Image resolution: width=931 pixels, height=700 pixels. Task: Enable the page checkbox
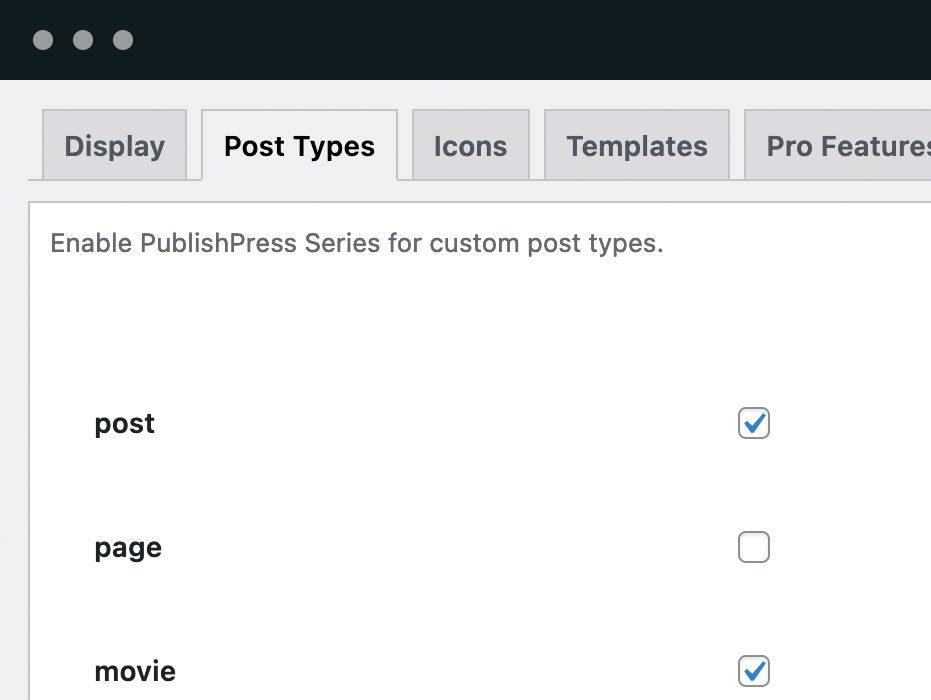click(x=753, y=547)
